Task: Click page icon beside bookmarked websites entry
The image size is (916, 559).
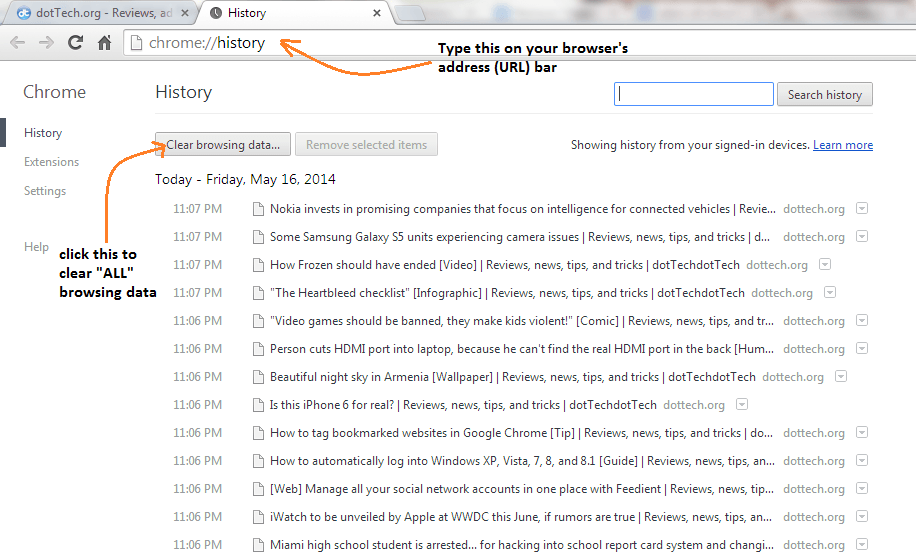Action: (x=258, y=433)
